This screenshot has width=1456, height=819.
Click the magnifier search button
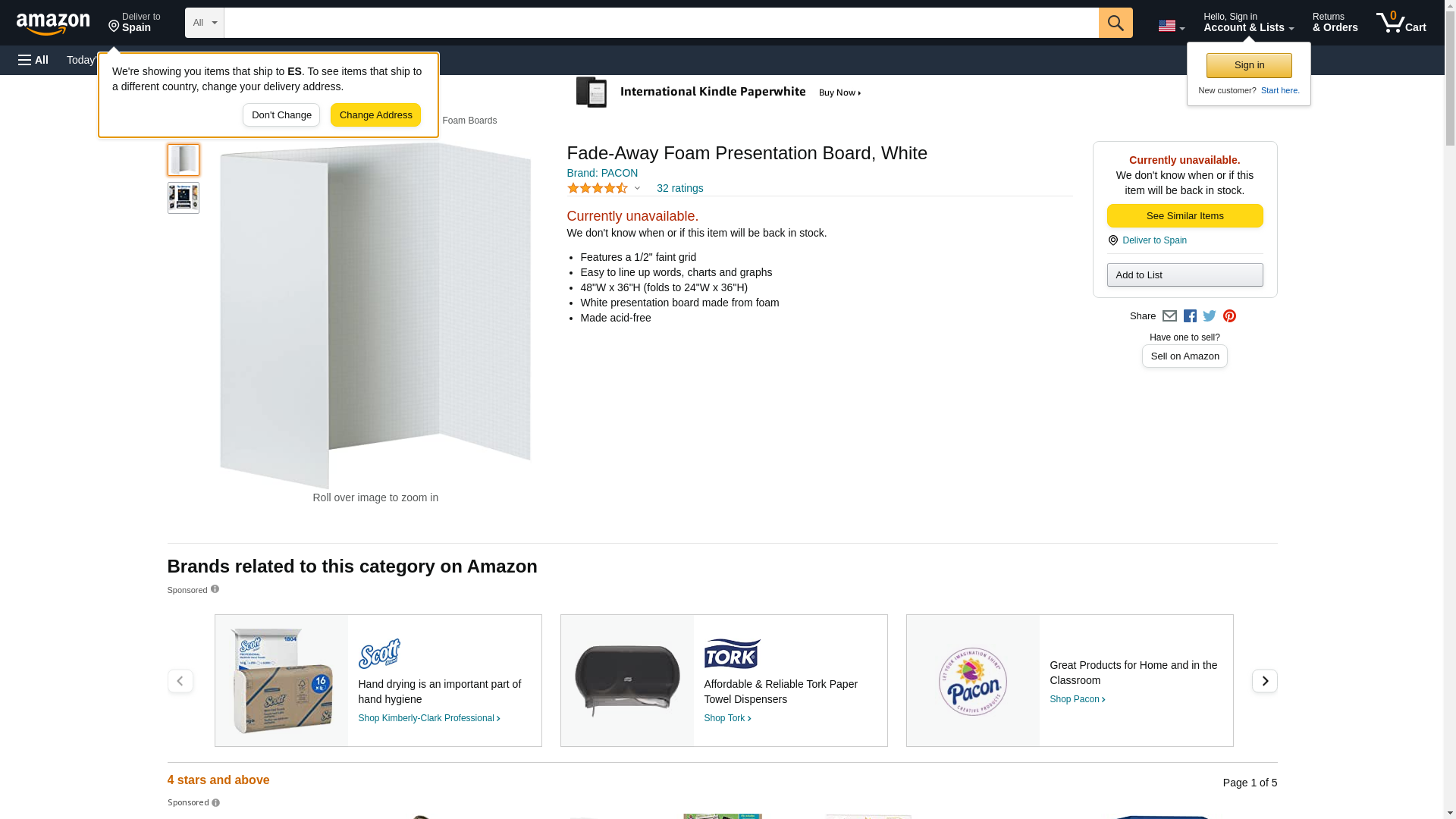1115,23
